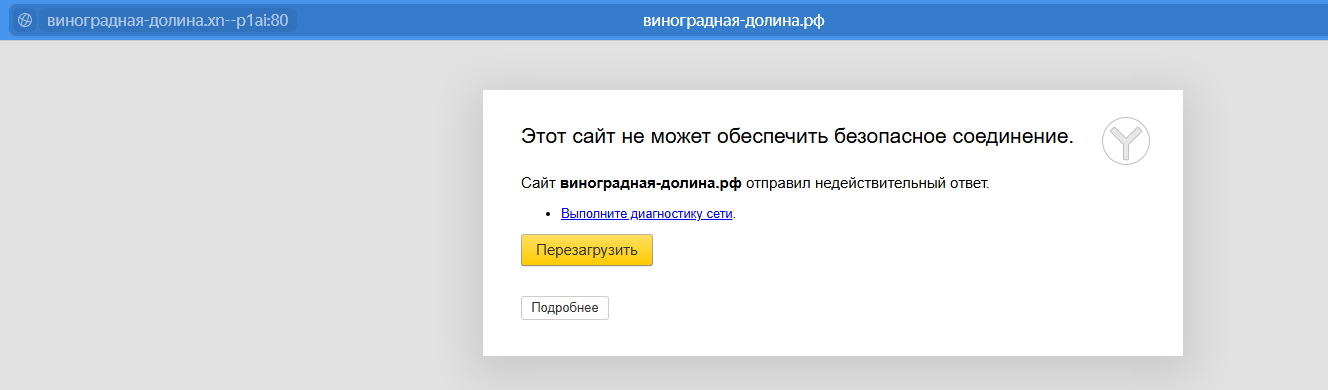Click the bold виноградная-долина.рф site name
1328x390 pixels.
(x=651, y=184)
